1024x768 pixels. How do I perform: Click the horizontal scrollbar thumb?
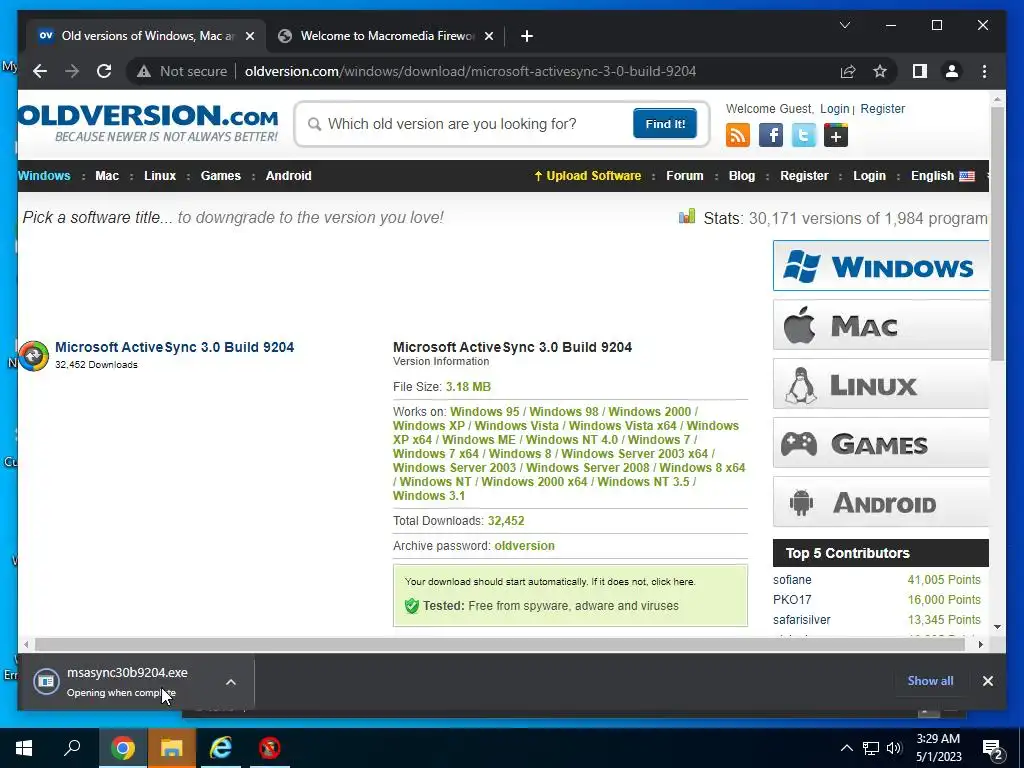500,645
